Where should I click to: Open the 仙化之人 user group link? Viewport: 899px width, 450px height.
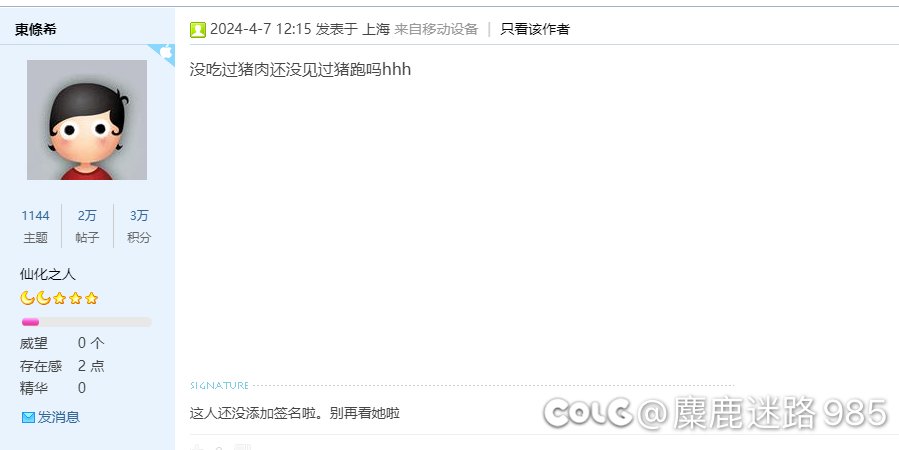pos(48,274)
